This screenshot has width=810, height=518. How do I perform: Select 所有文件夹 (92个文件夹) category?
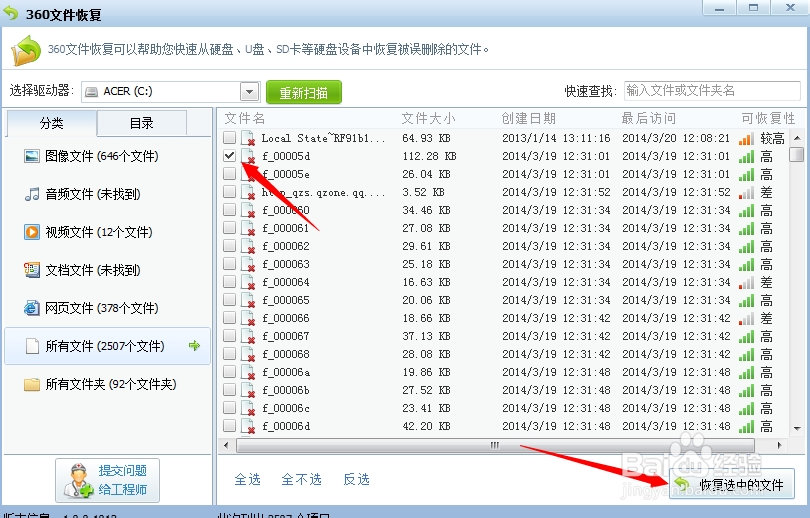tap(107, 384)
